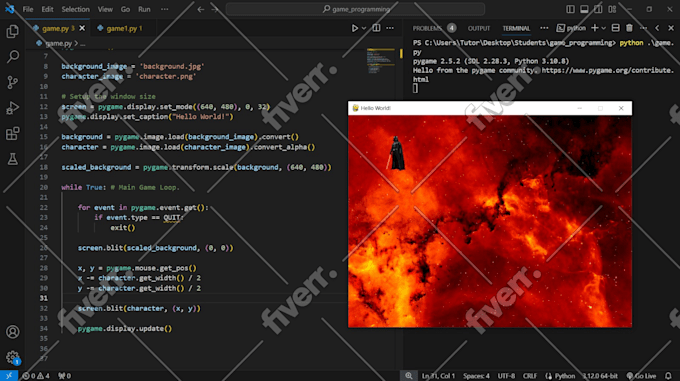This screenshot has width=680, height=381.
Task: Open the View menu
Action: (x=105, y=9)
